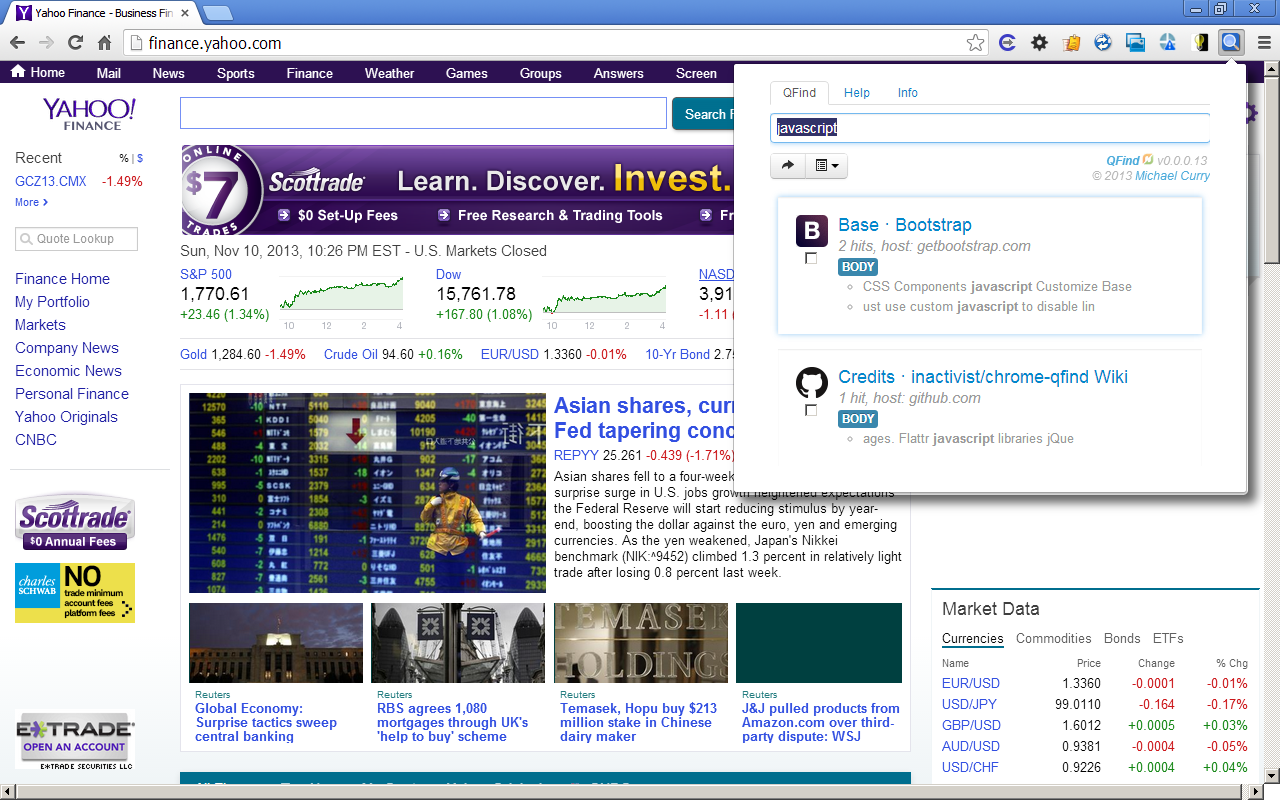
Task: Bookmark this page with the star icon
Action: tap(975, 43)
